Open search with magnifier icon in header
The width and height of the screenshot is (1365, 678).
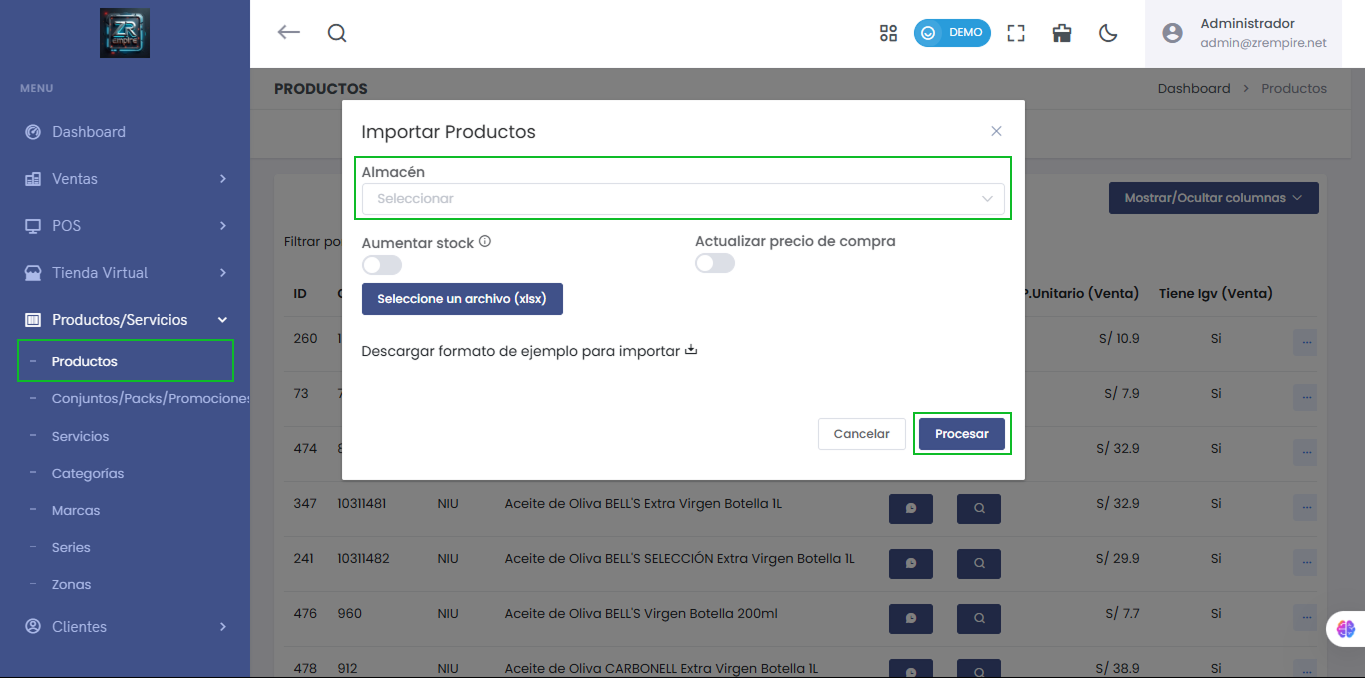337,33
